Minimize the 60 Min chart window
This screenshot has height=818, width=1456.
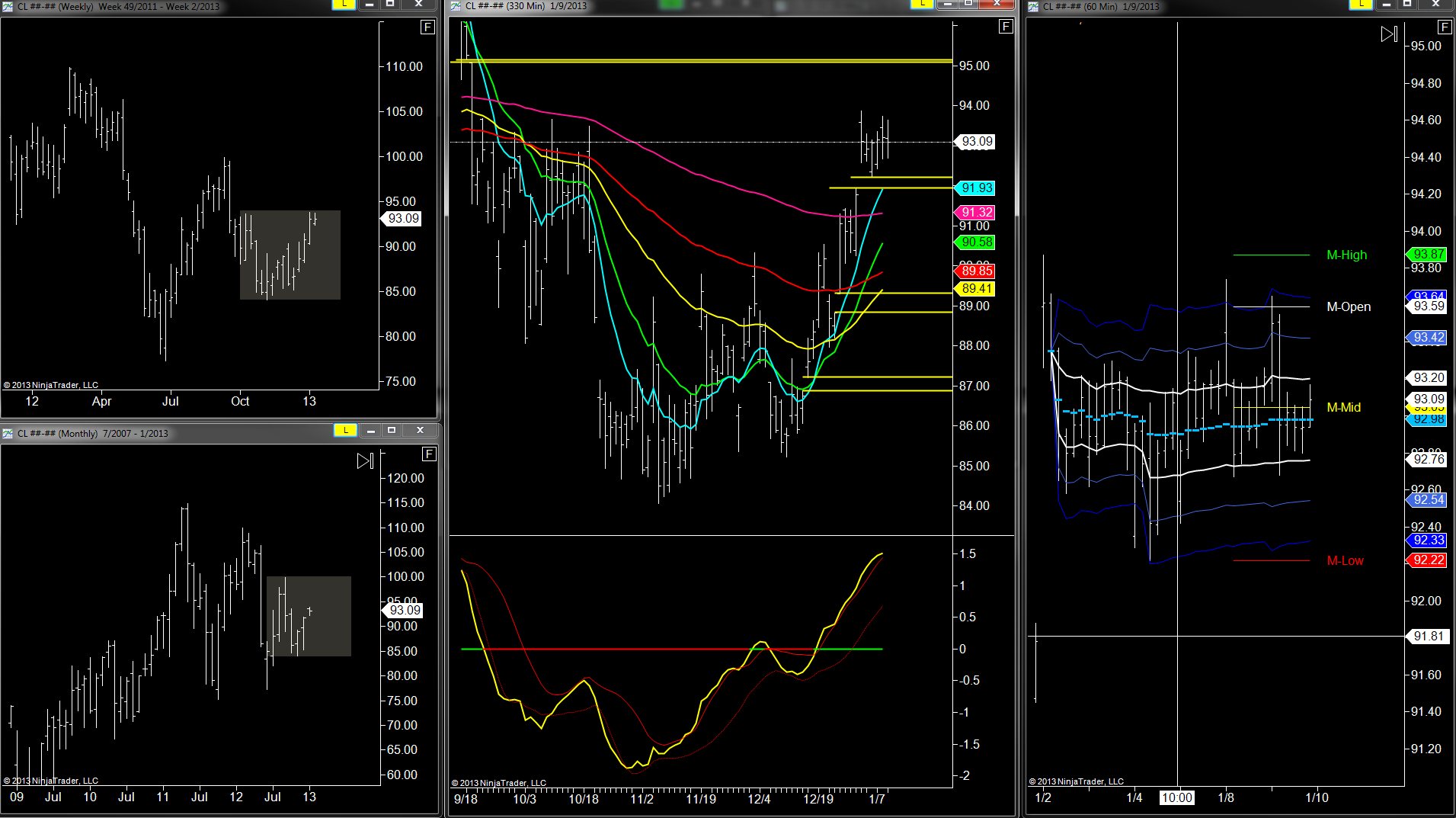tap(1386, 4)
